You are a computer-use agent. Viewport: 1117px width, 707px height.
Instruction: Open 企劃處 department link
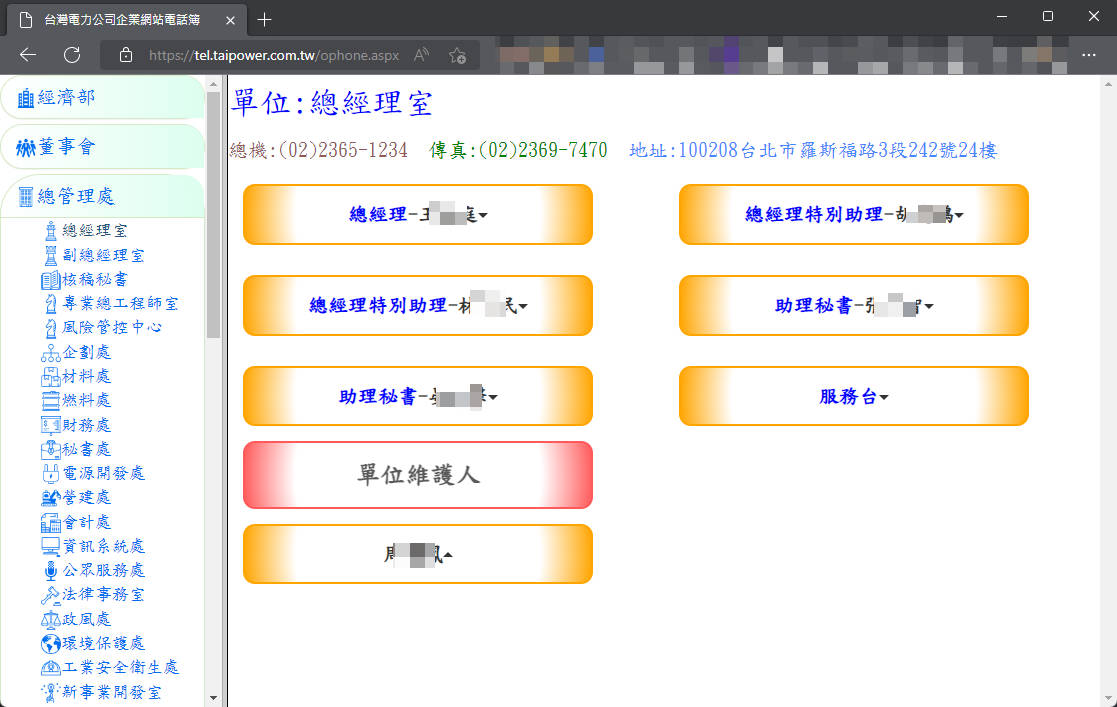coord(86,353)
